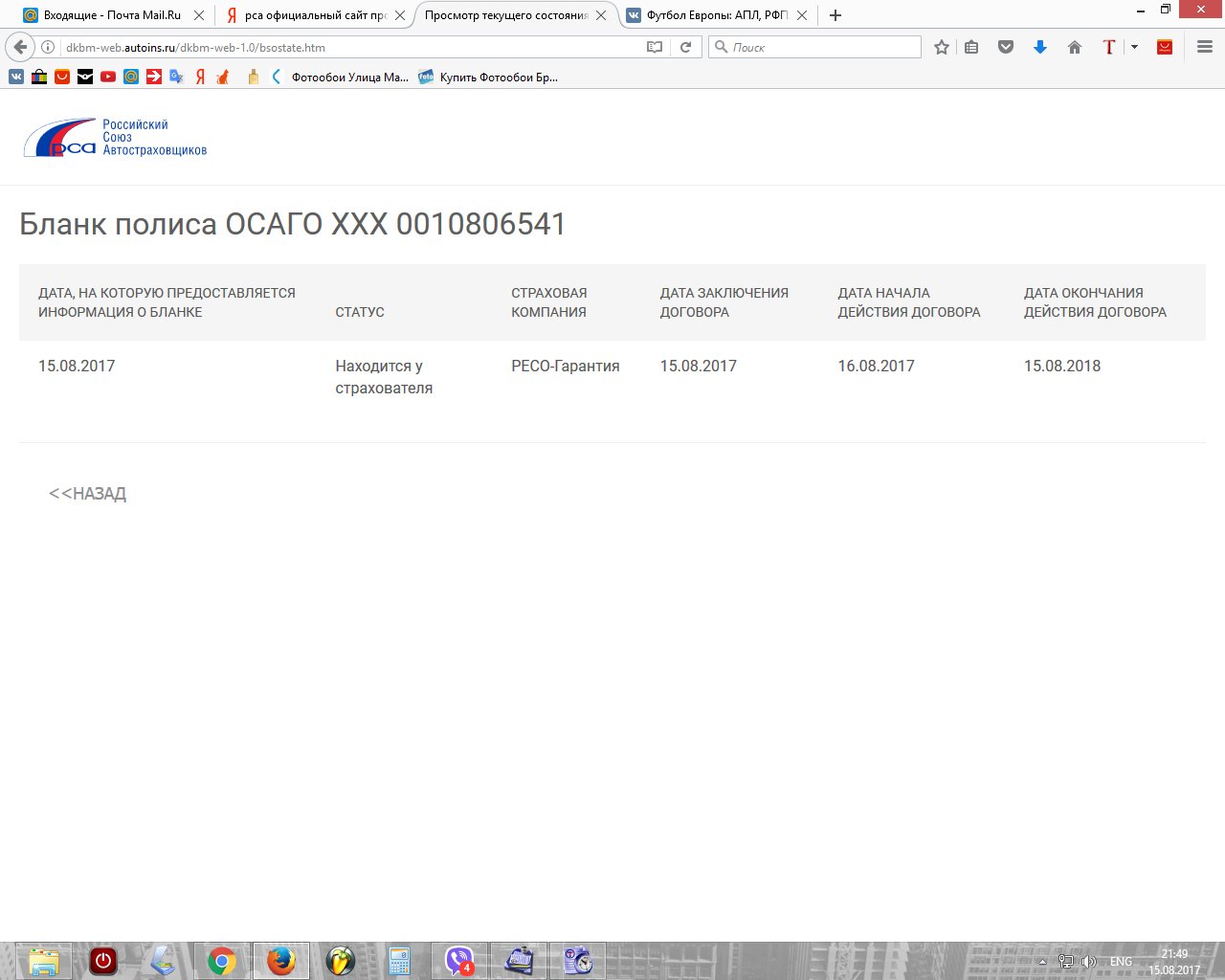Click the site information icon in address bar
This screenshot has width=1225, height=980.
tap(48, 47)
